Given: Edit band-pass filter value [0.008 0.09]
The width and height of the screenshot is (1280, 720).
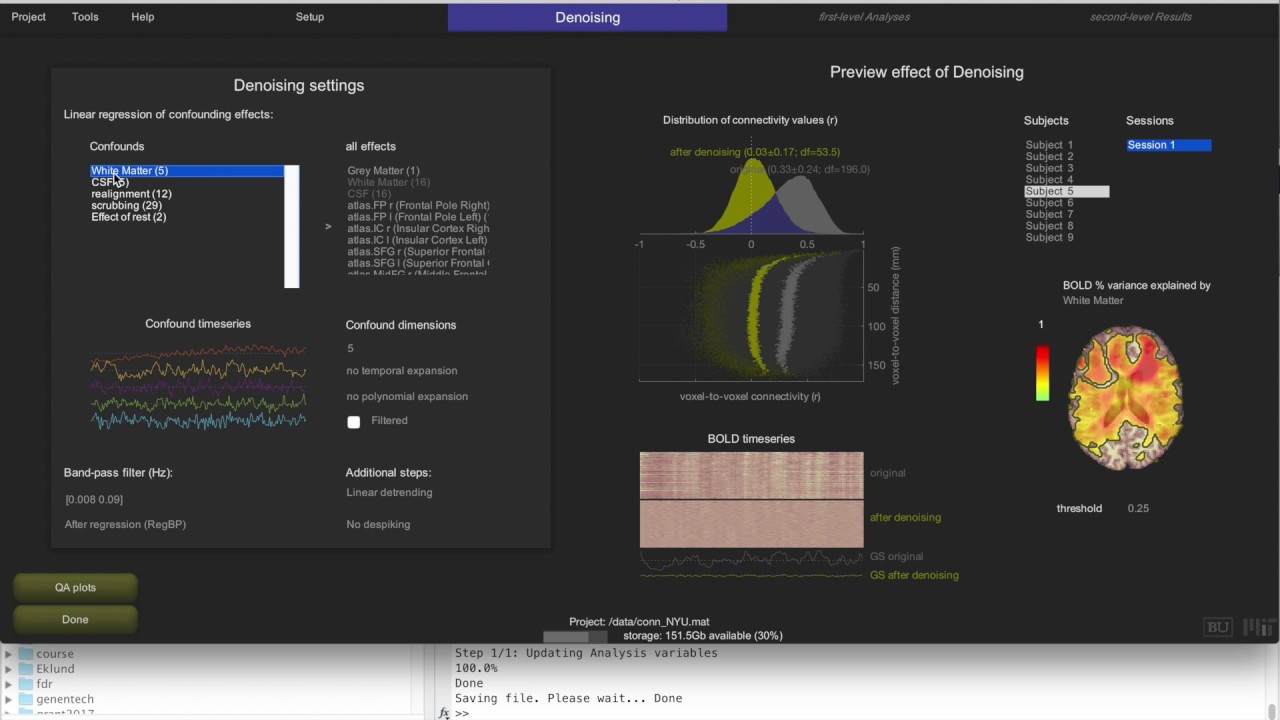Looking at the screenshot, I should point(94,499).
